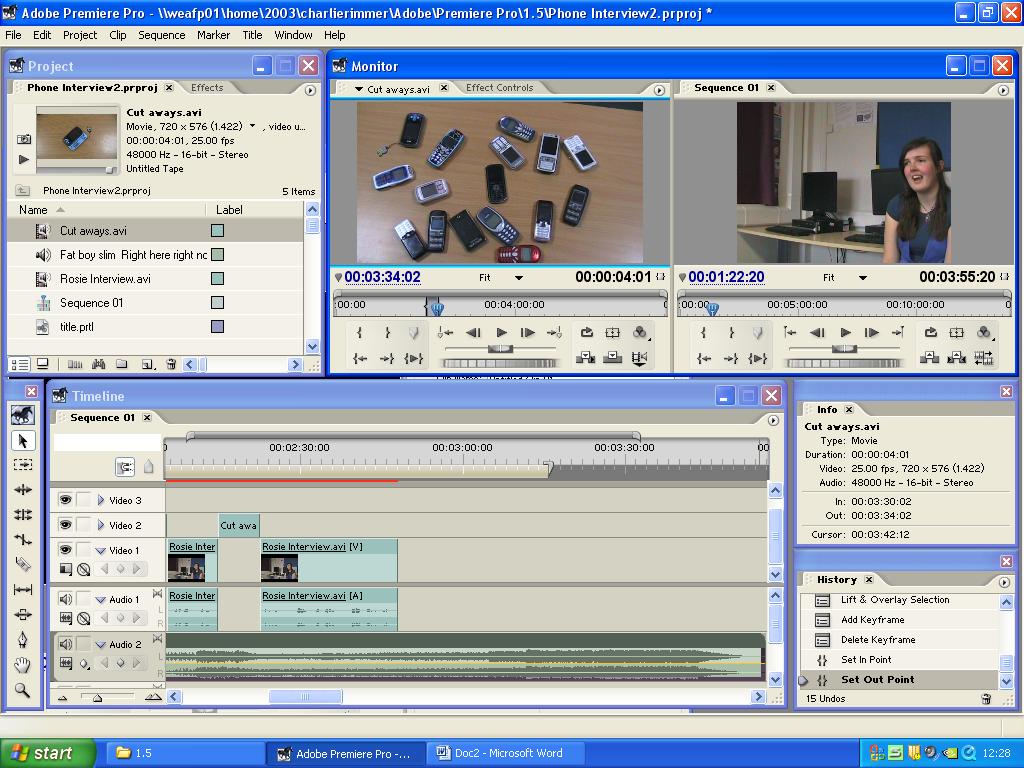Click Set unnumbered marker in Timeline
This screenshot has height=768, width=1024.
pos(149,467)
